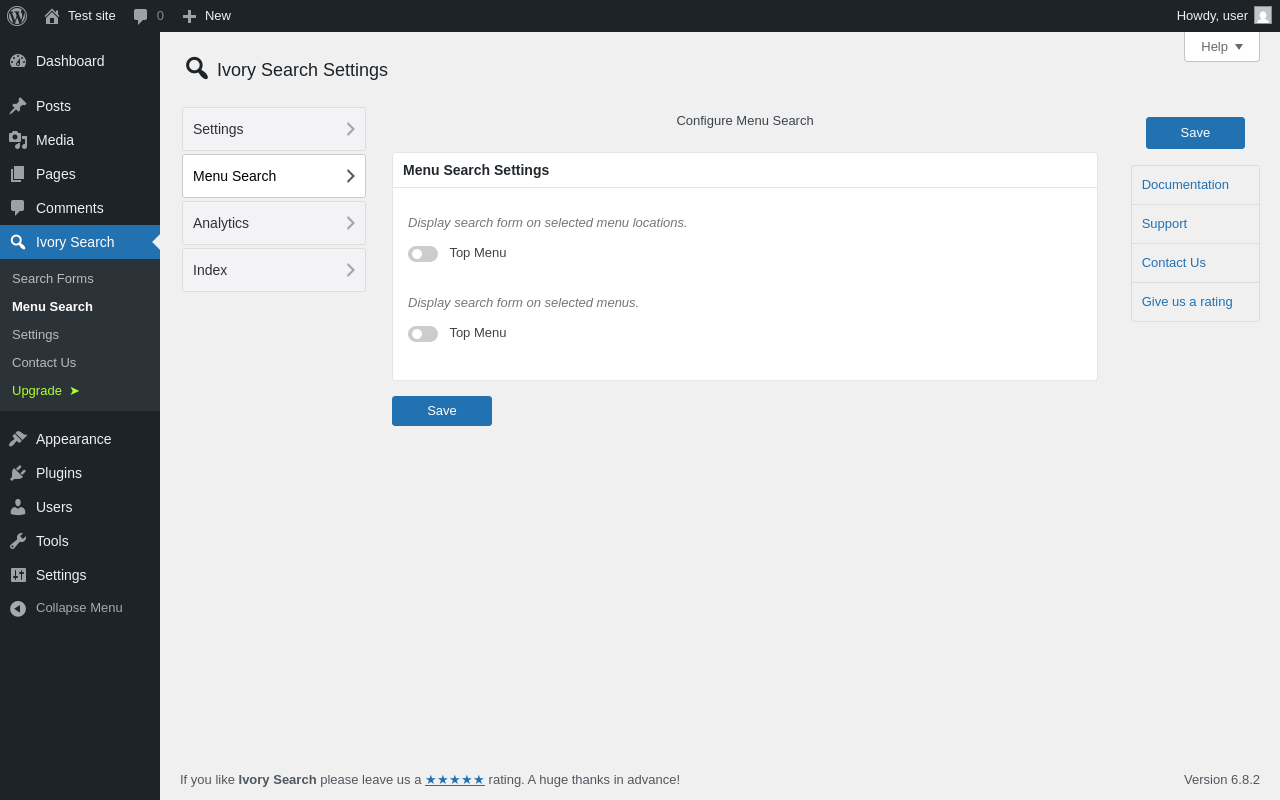Select the Menu Search tab
Image resolution: width=1280 pixels, height=800 pixels.
tap(274, 176)
